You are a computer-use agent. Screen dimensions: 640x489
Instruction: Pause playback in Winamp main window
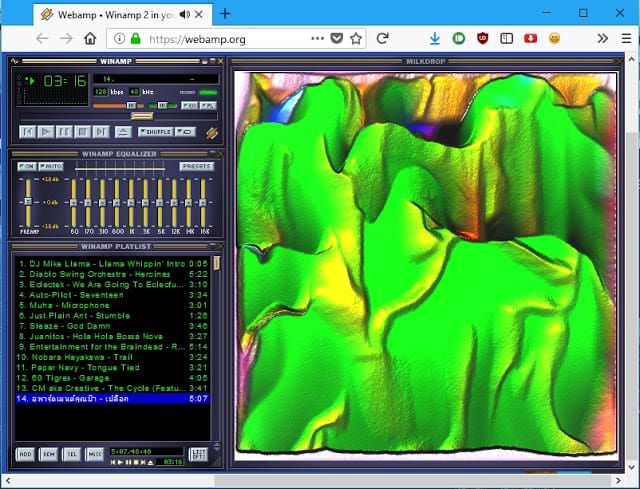point(64,132)
